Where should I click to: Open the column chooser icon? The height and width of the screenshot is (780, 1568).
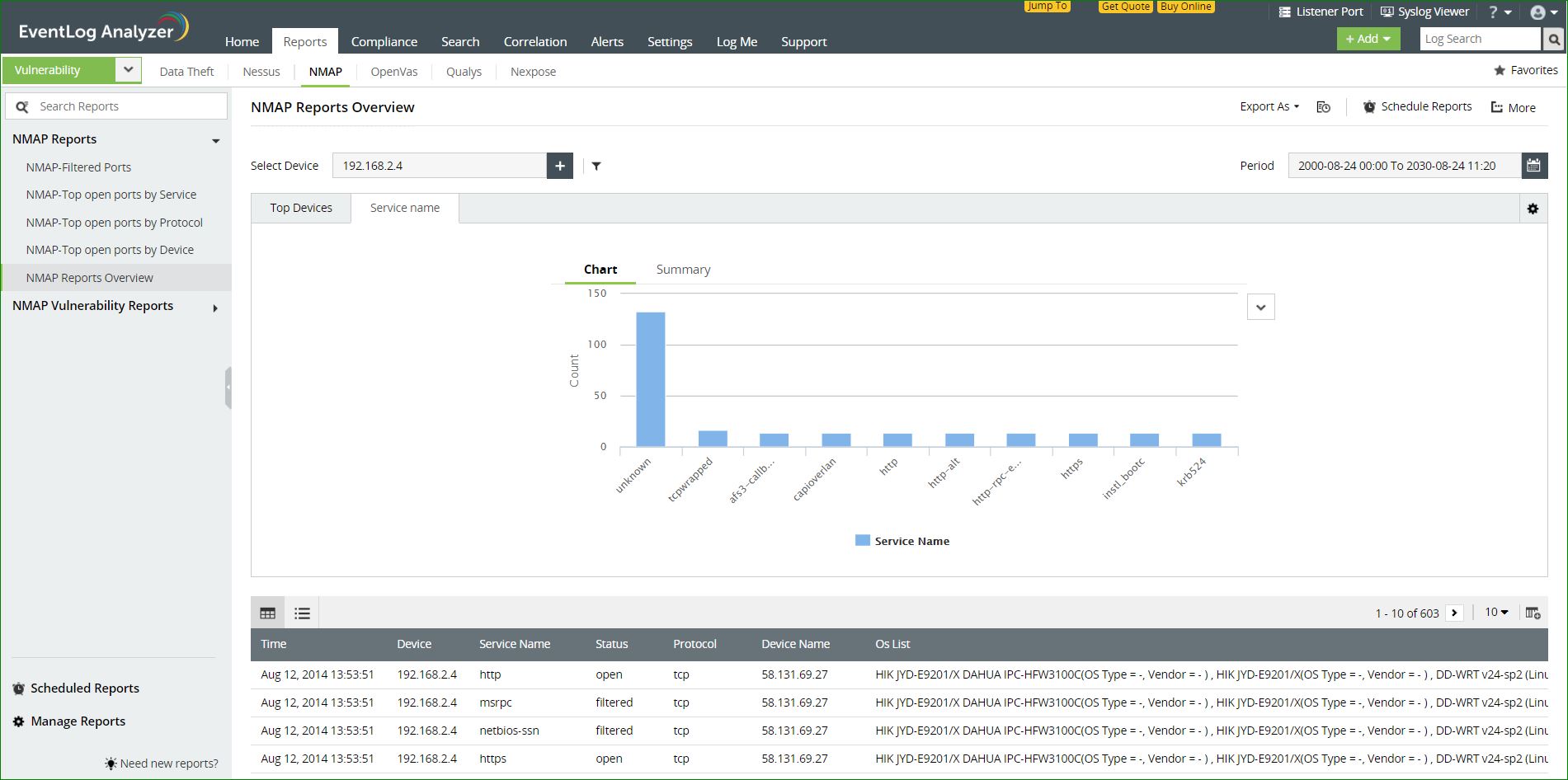1533,613
